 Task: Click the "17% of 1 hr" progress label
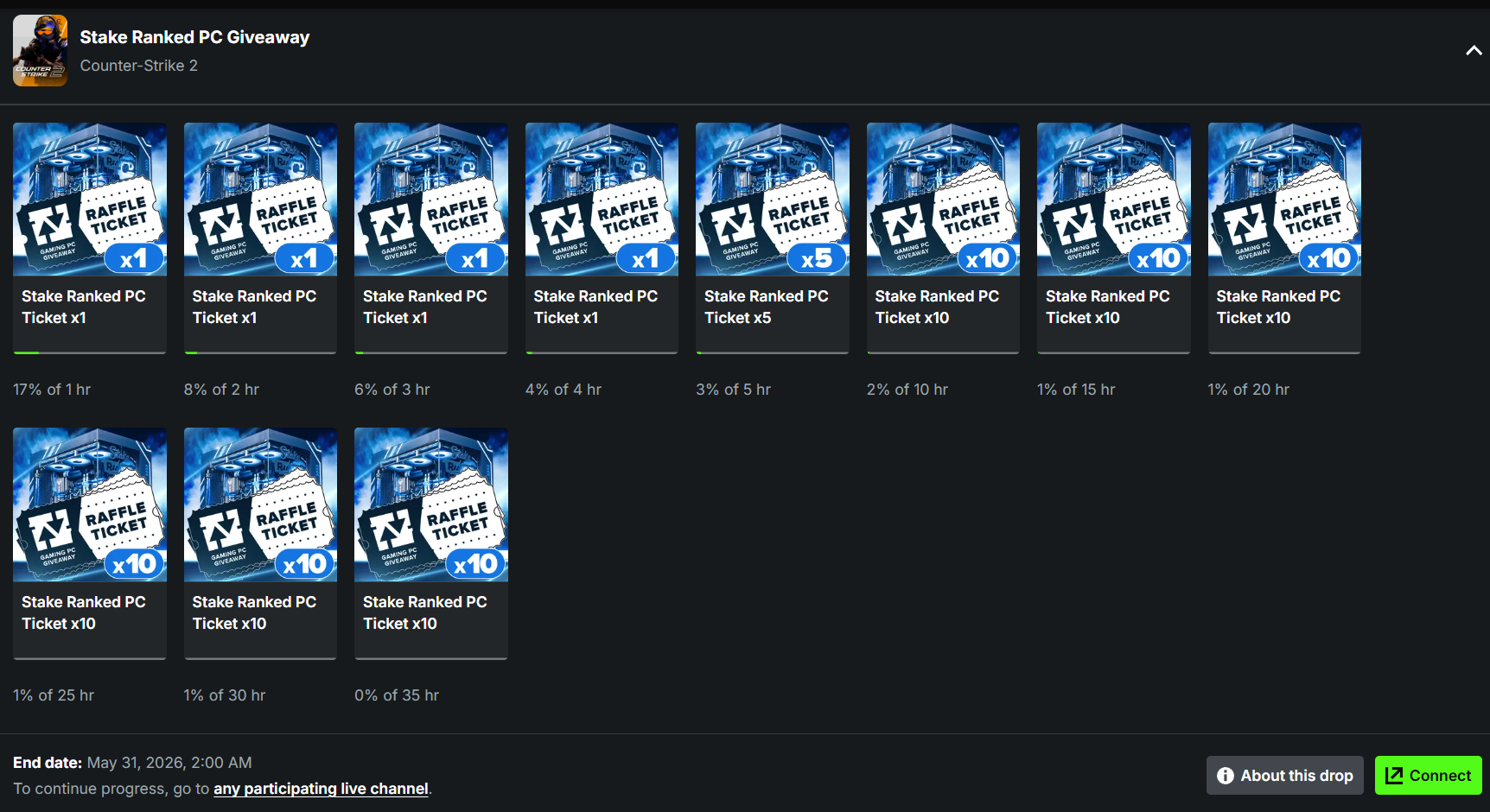[52, 390]
